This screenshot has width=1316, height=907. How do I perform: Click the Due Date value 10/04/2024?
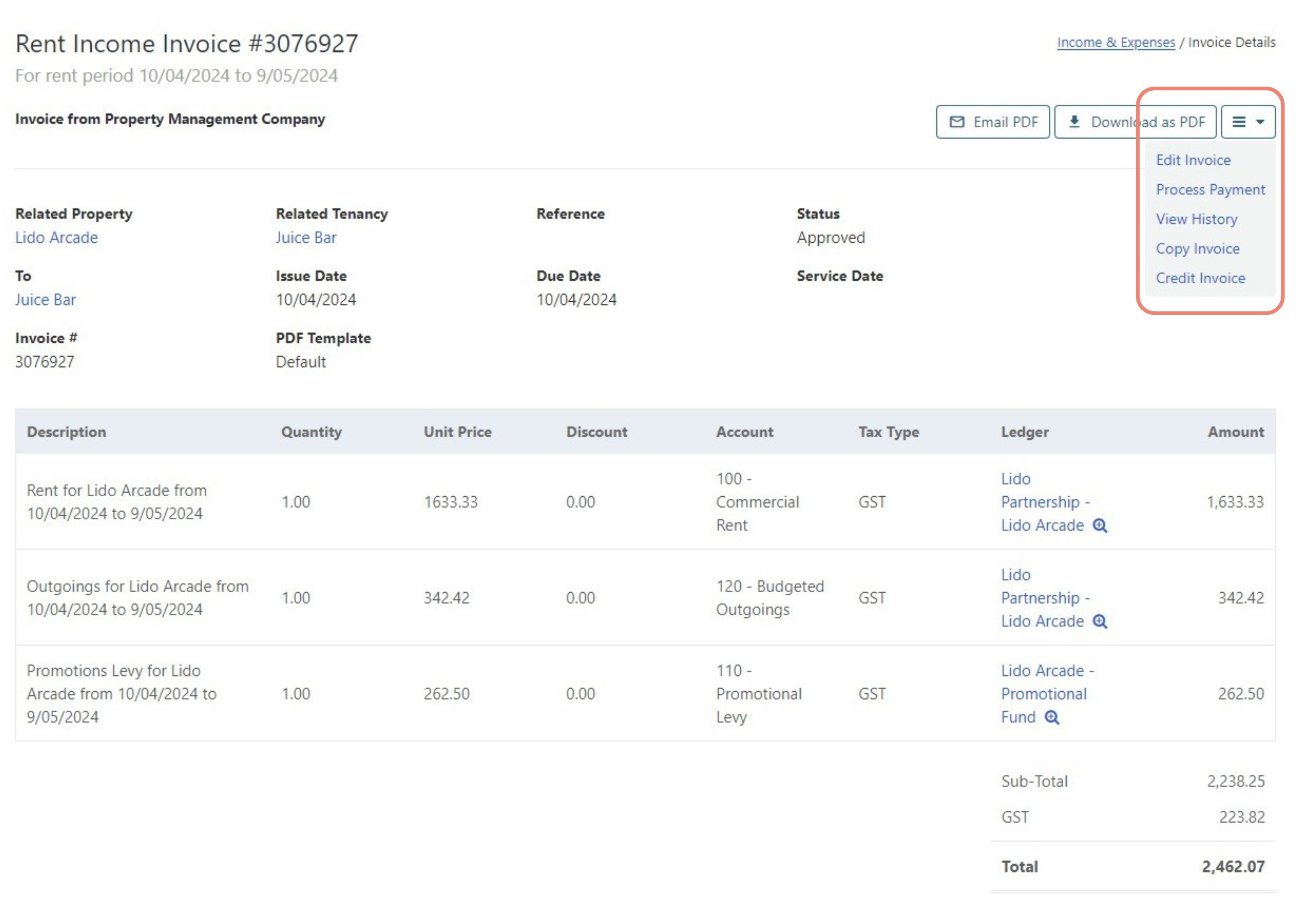point(577,300)
